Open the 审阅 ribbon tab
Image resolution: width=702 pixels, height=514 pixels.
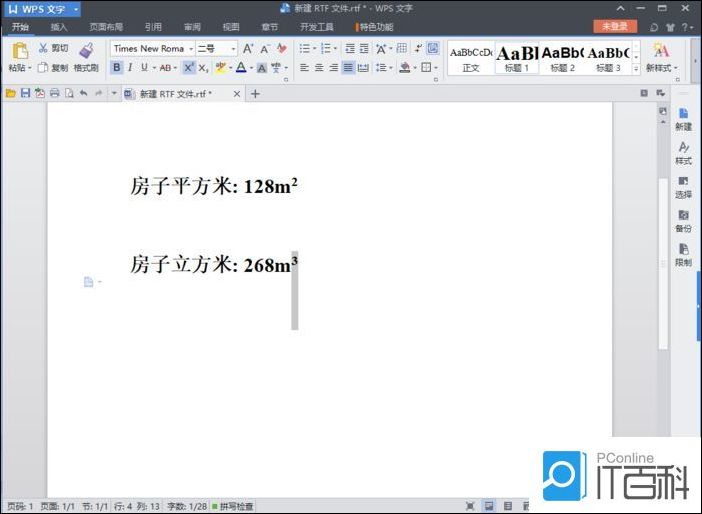click(192, 27)
